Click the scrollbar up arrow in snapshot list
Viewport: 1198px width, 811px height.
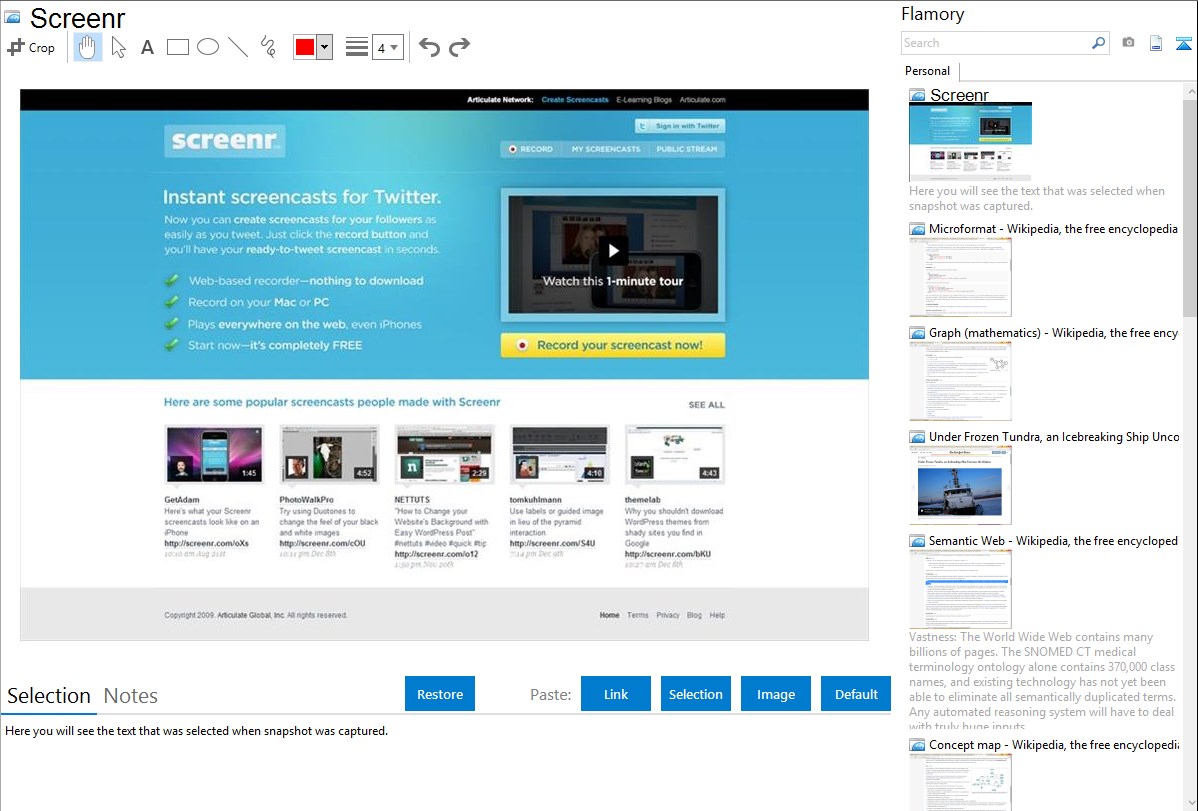(x=1190, y=92)
